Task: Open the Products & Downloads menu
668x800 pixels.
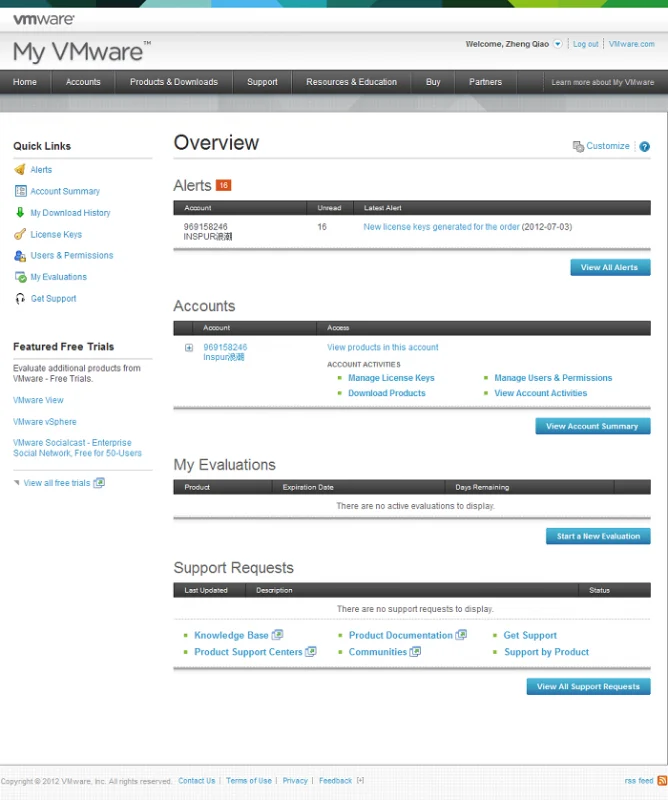Action: [x=174, y=82]
